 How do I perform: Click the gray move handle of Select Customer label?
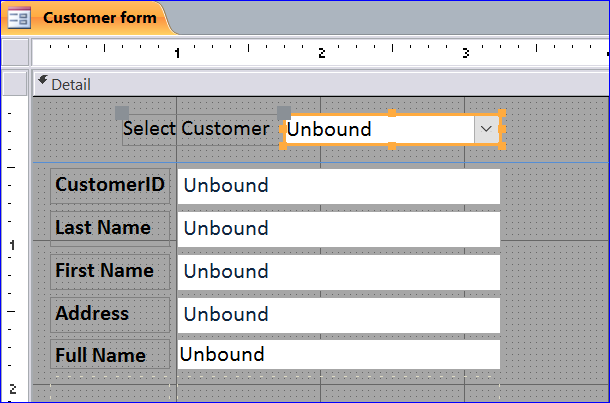(122, 113)
